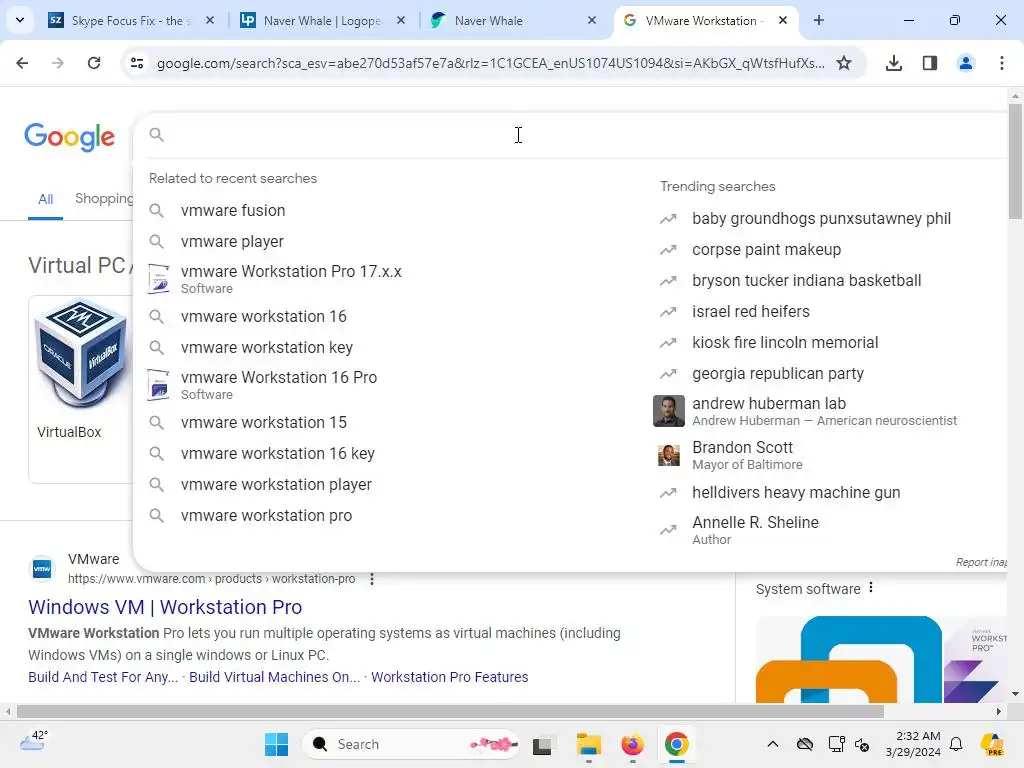Reload the current page
The width and height of the screenshot is (1024, 768).
(x=94, y=63)
